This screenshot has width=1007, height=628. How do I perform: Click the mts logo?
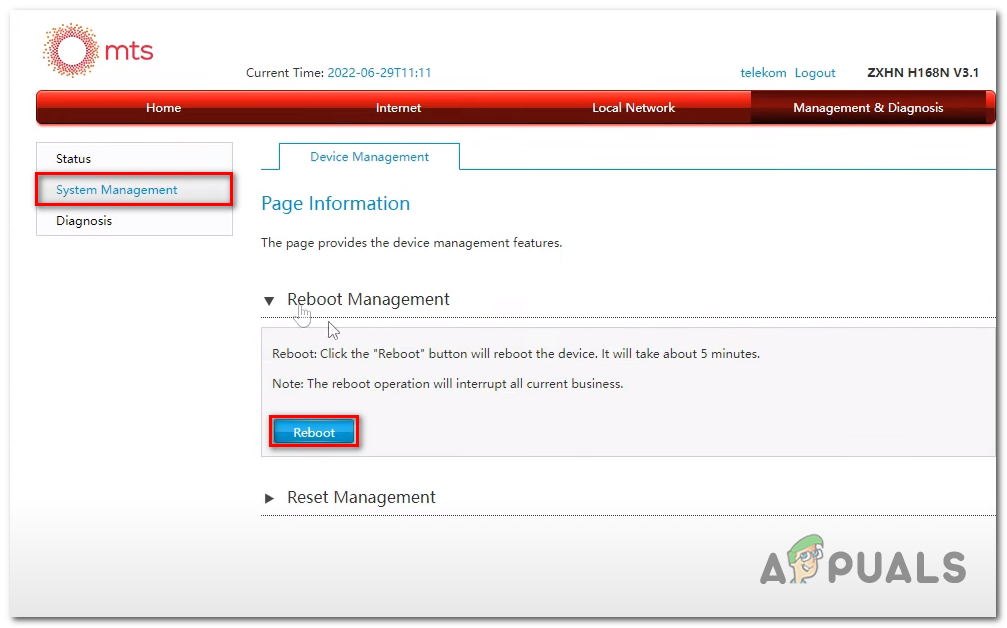click(98, 50)
